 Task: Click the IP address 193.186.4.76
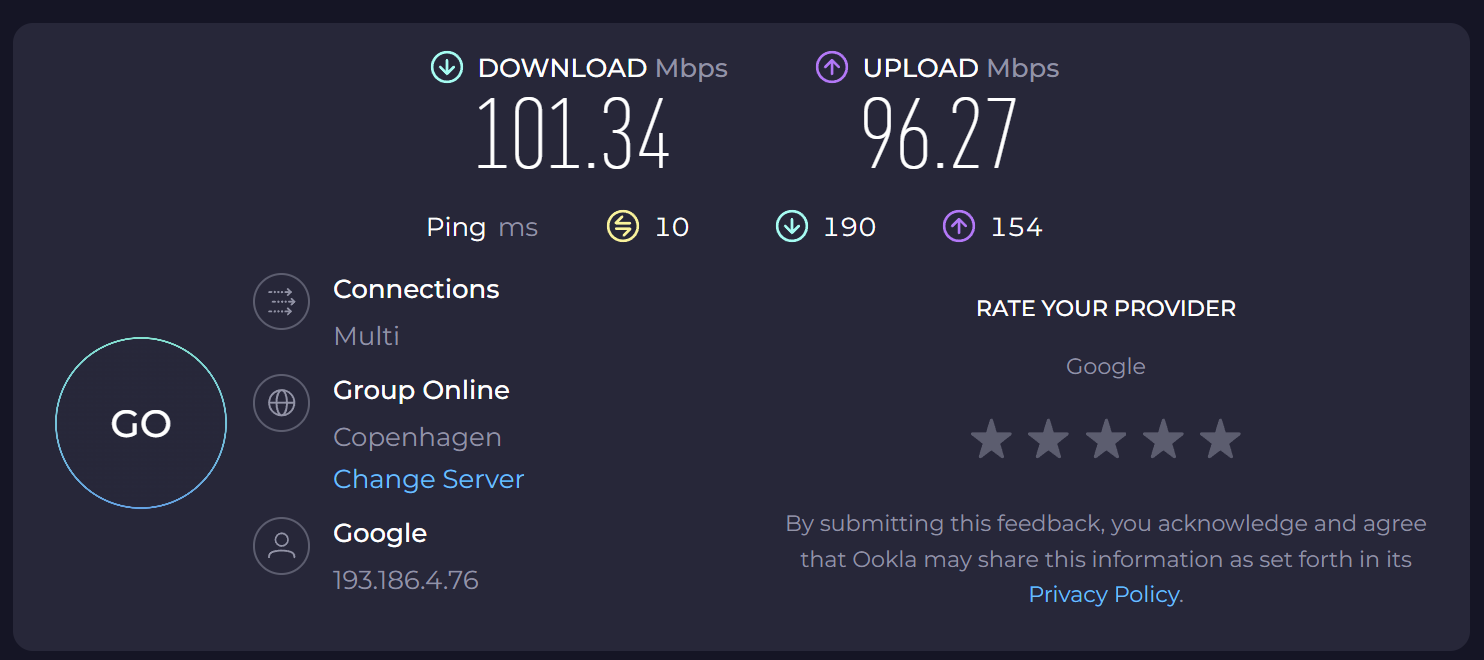tap(405, 580)
